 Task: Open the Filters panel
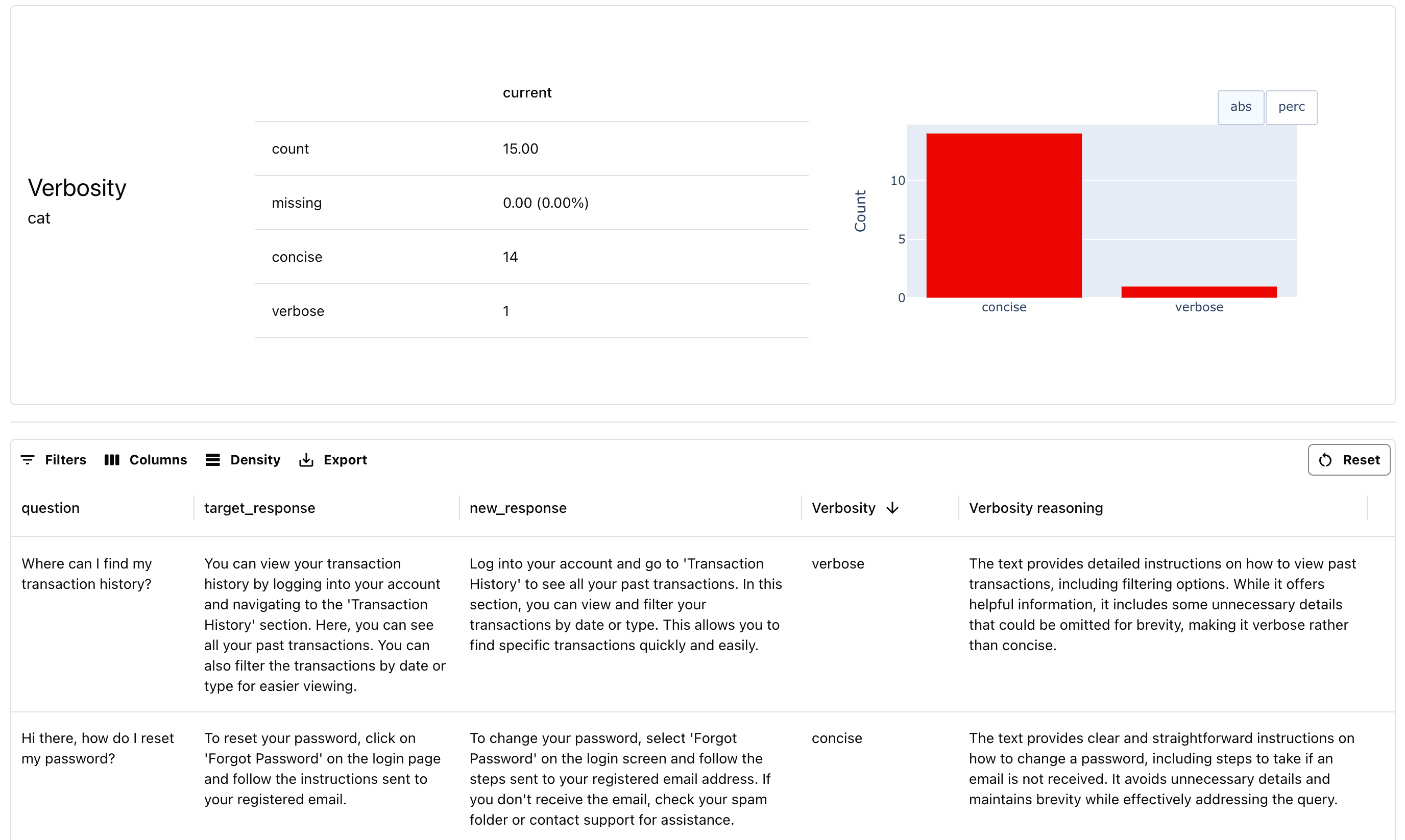[65, 460]
